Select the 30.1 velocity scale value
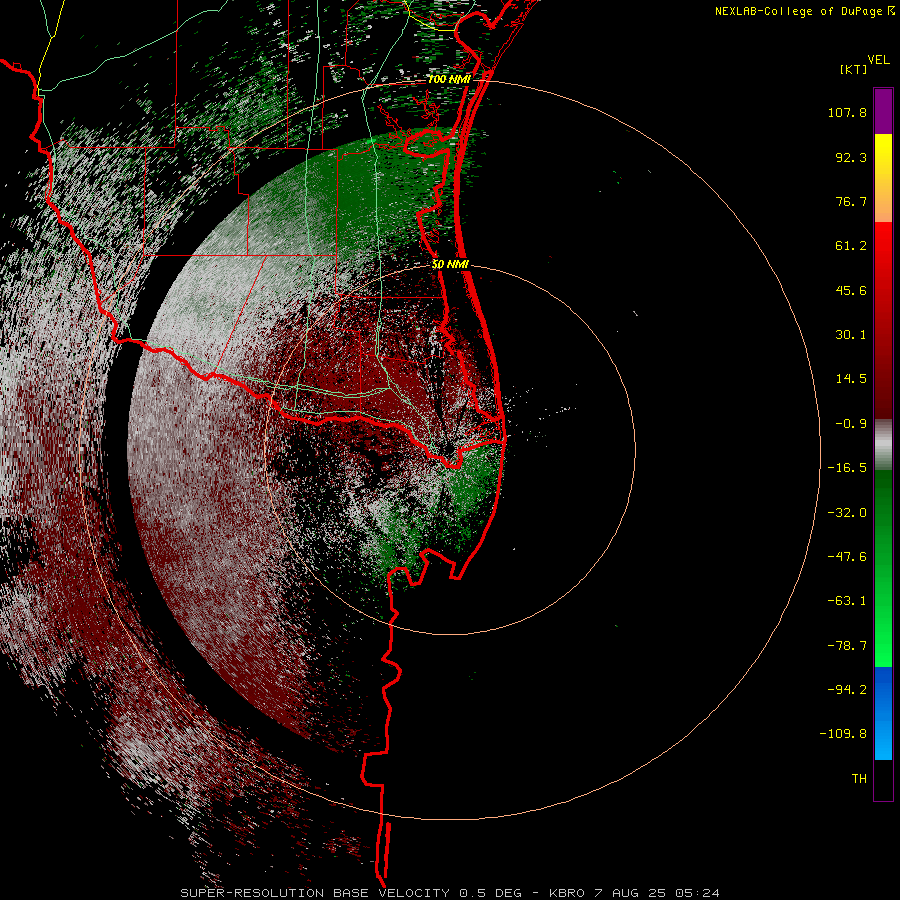Screen dimensions: 900x900 [851, 335]
